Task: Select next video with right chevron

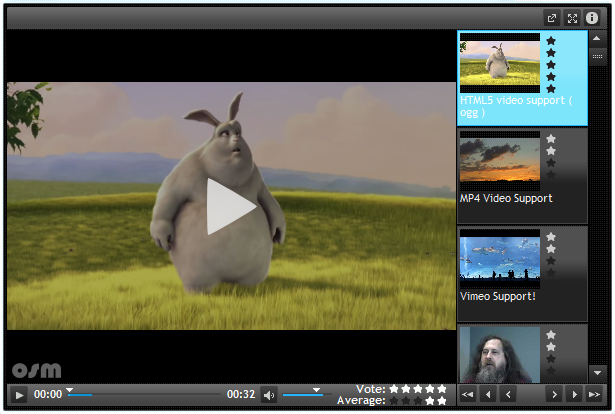Action: pos(554,394)
